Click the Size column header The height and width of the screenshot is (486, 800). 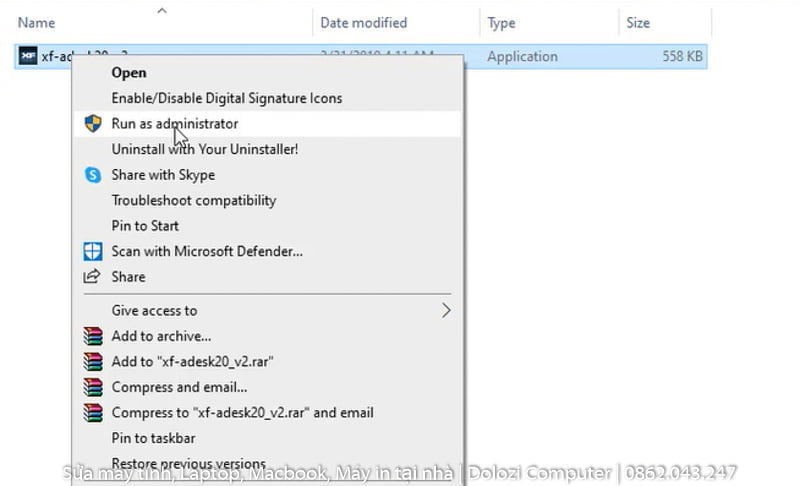click(637, 22)
